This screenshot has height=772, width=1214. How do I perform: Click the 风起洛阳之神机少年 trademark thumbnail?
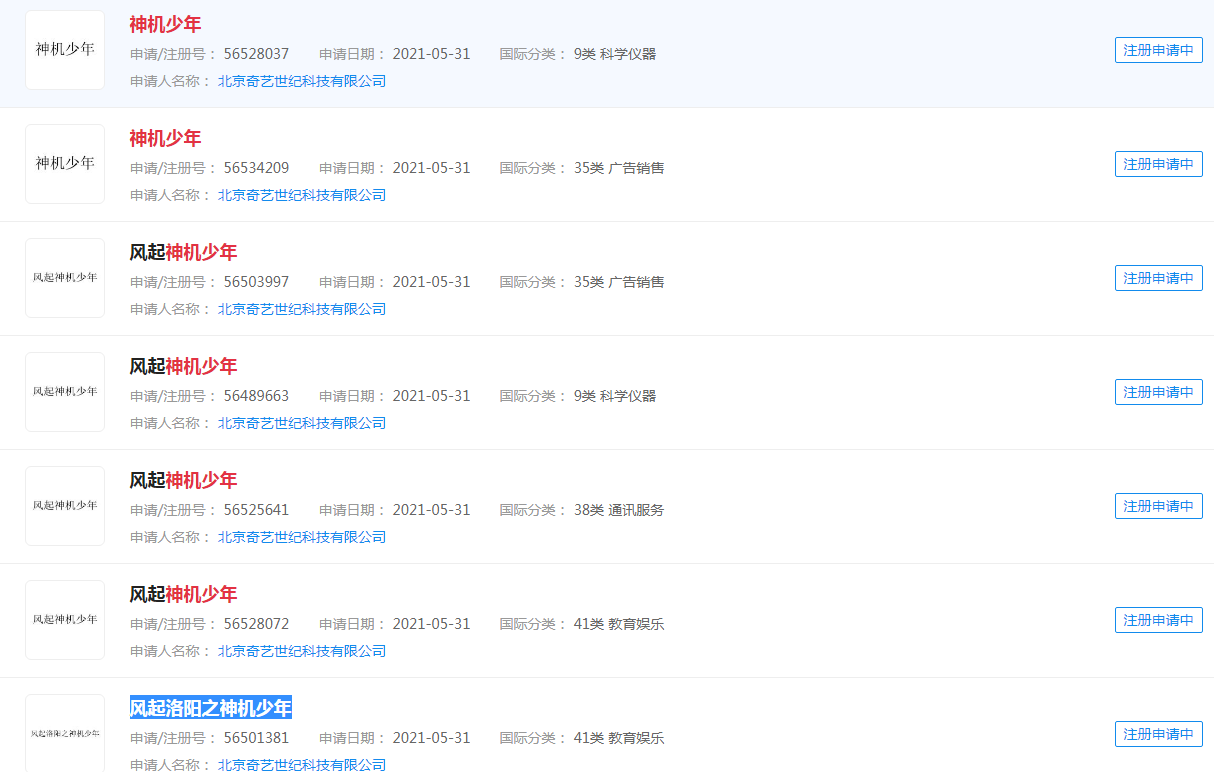[65, 733]
